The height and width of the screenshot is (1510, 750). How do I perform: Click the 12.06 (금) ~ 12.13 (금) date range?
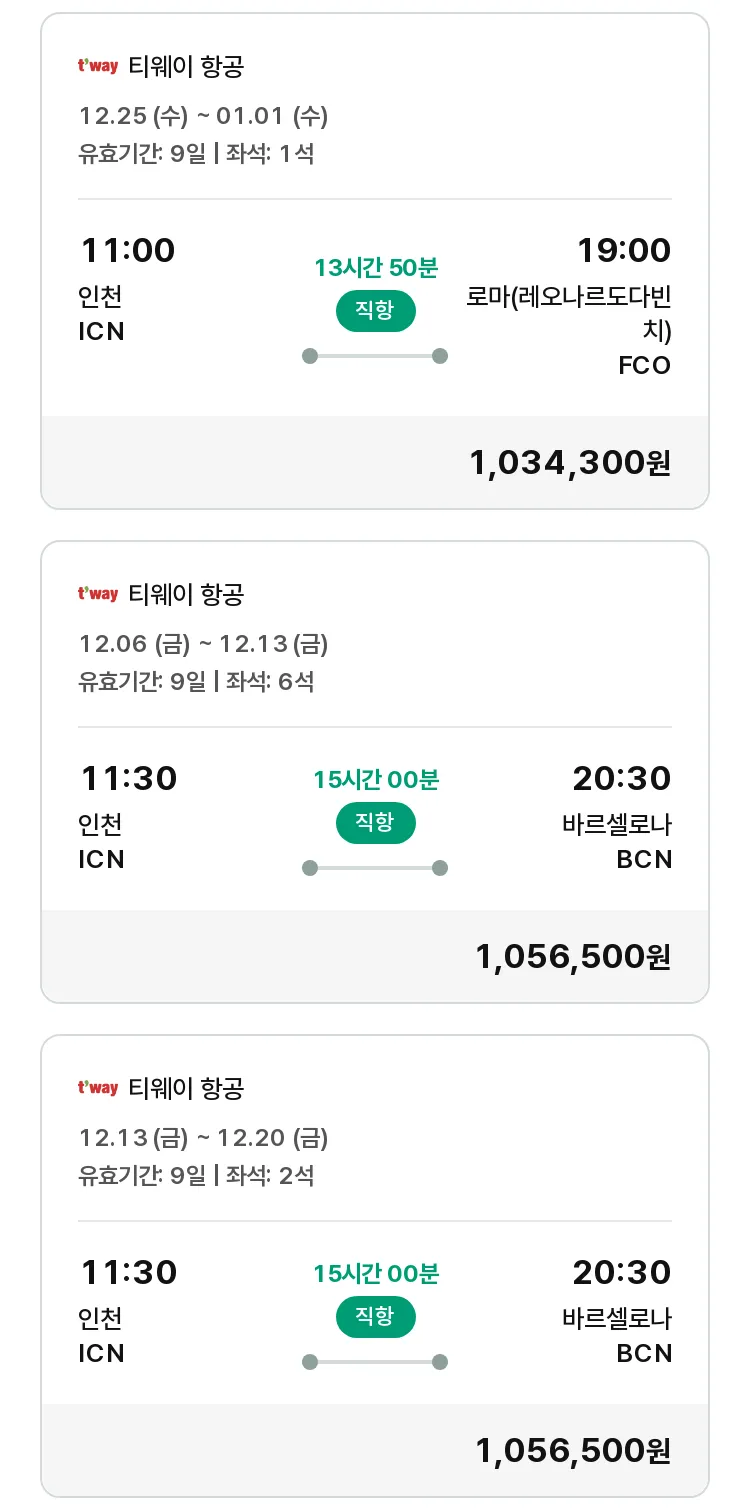[x=203, y=645]
